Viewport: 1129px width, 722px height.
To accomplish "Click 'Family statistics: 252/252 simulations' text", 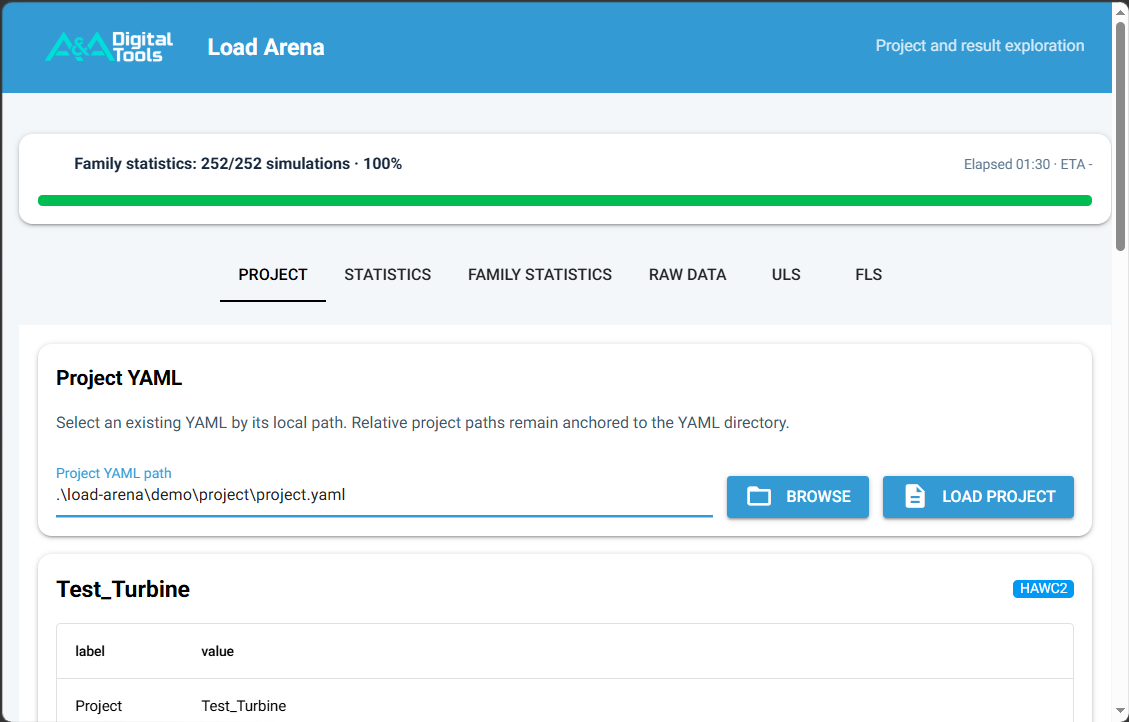I will (x=212, y=164).
